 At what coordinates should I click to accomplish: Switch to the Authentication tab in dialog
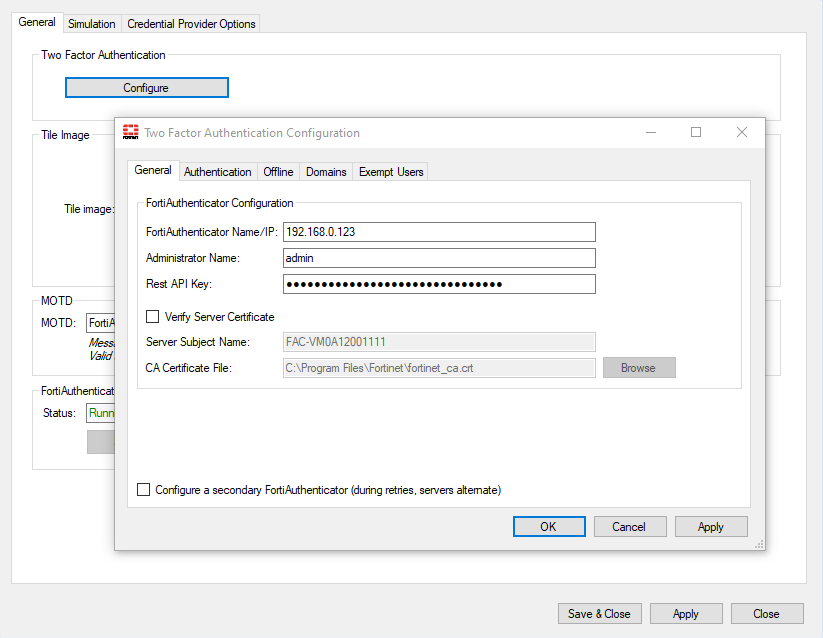tap(217, 172)
